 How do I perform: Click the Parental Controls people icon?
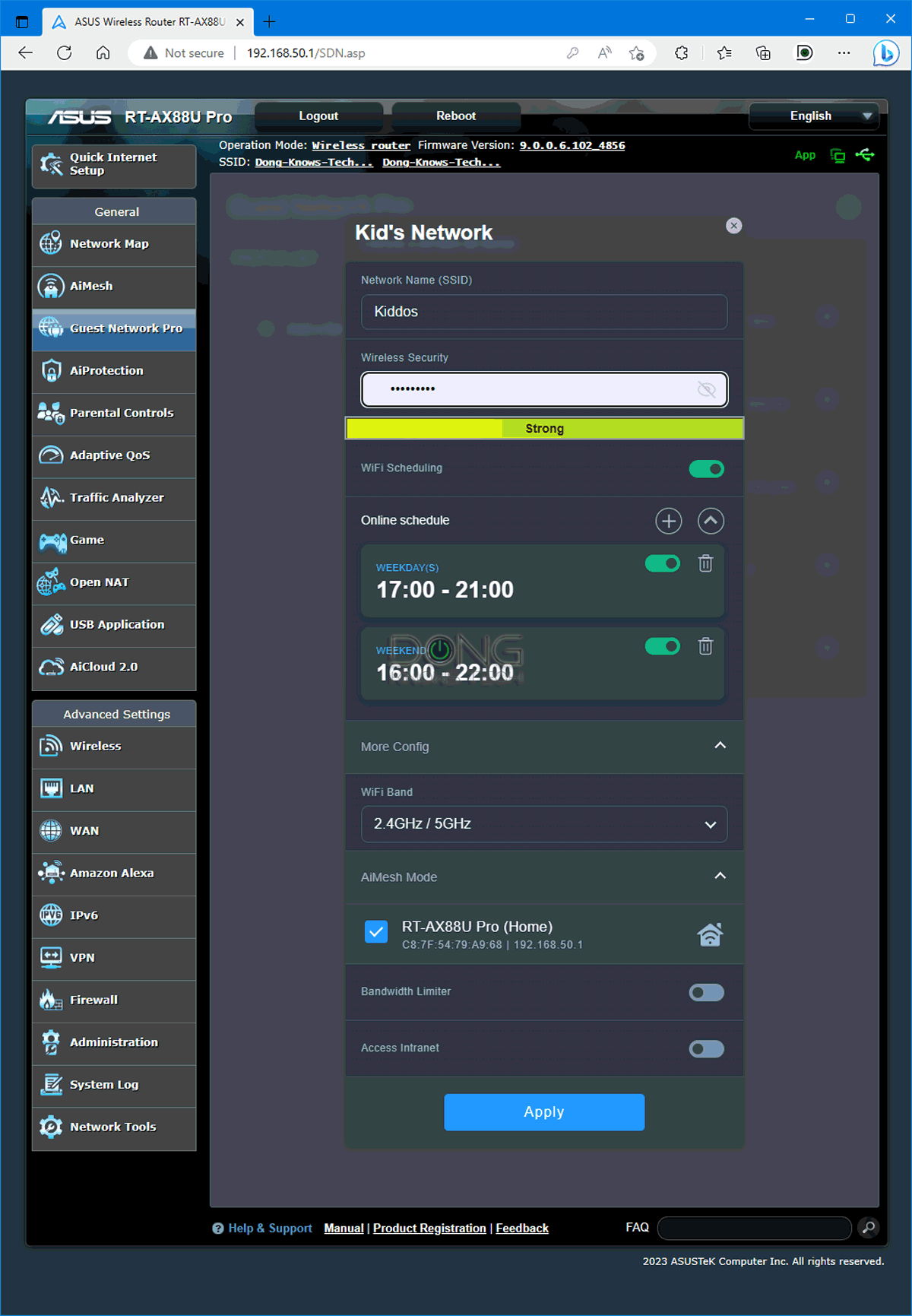[51, 413]
